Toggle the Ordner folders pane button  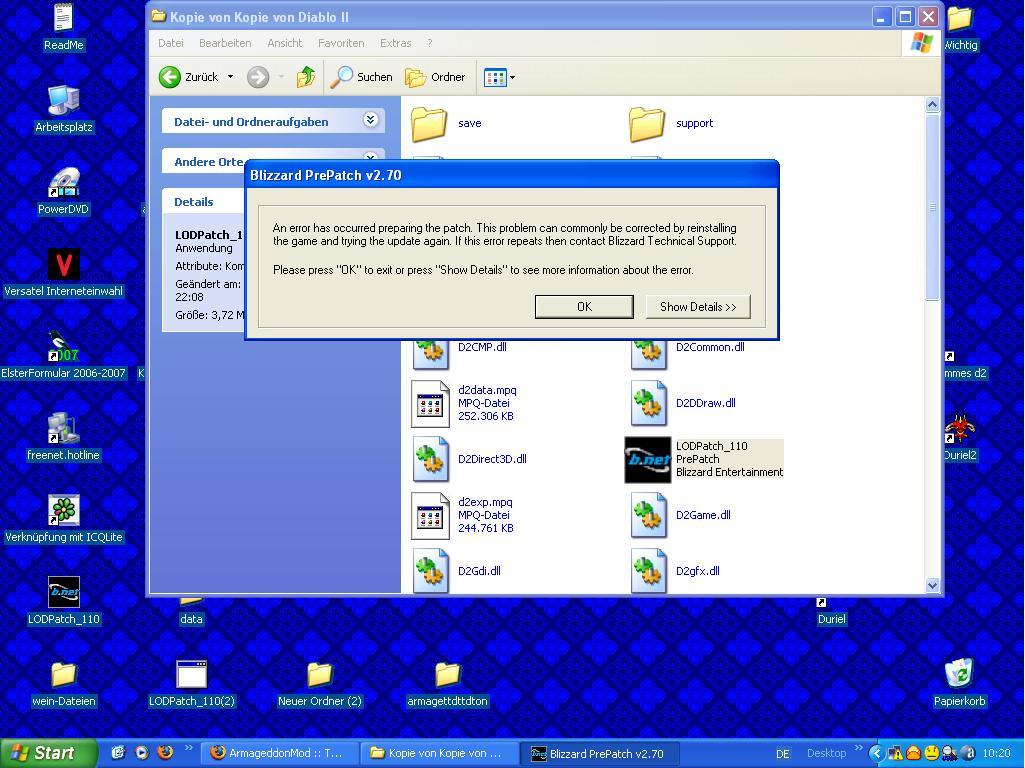tap(435, 77)
